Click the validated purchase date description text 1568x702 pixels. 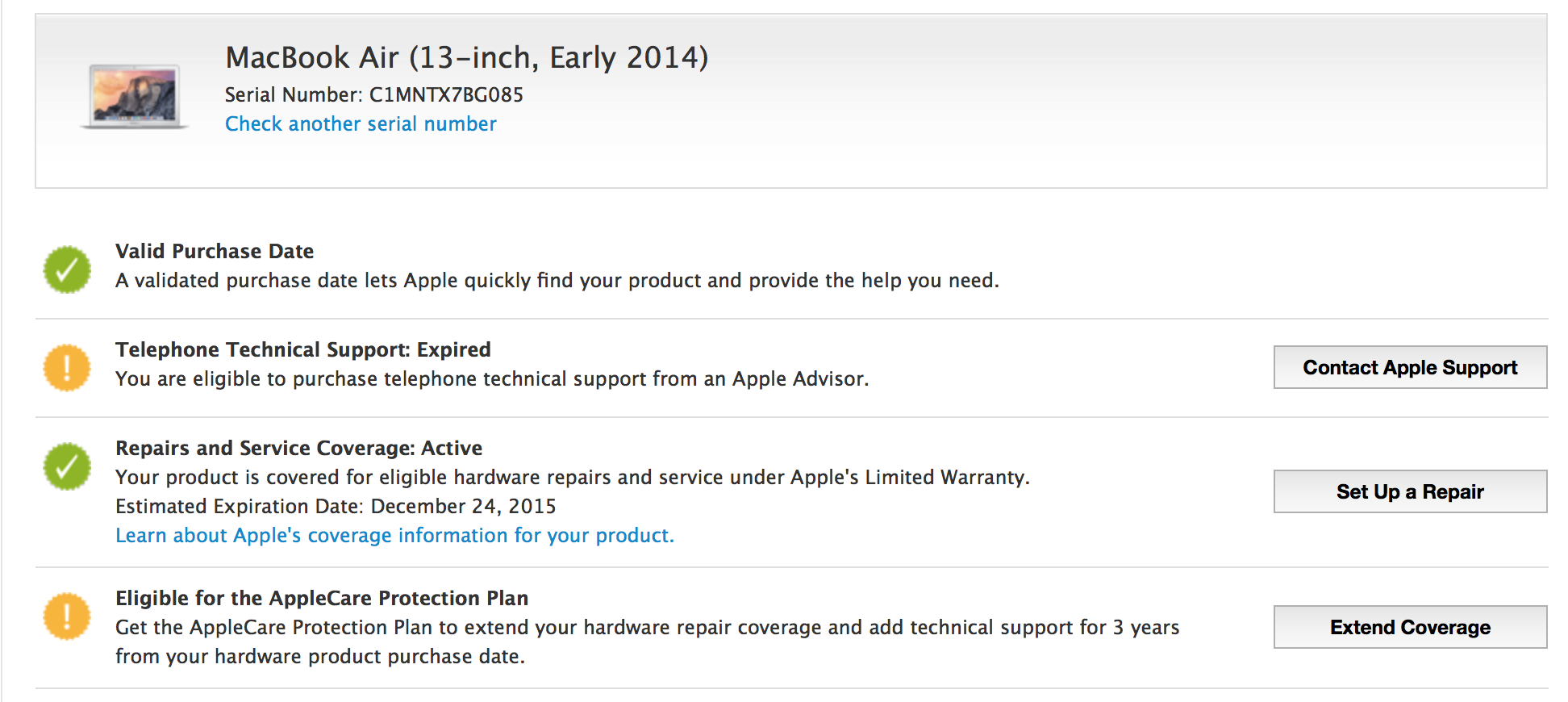[x=557, y=281]
